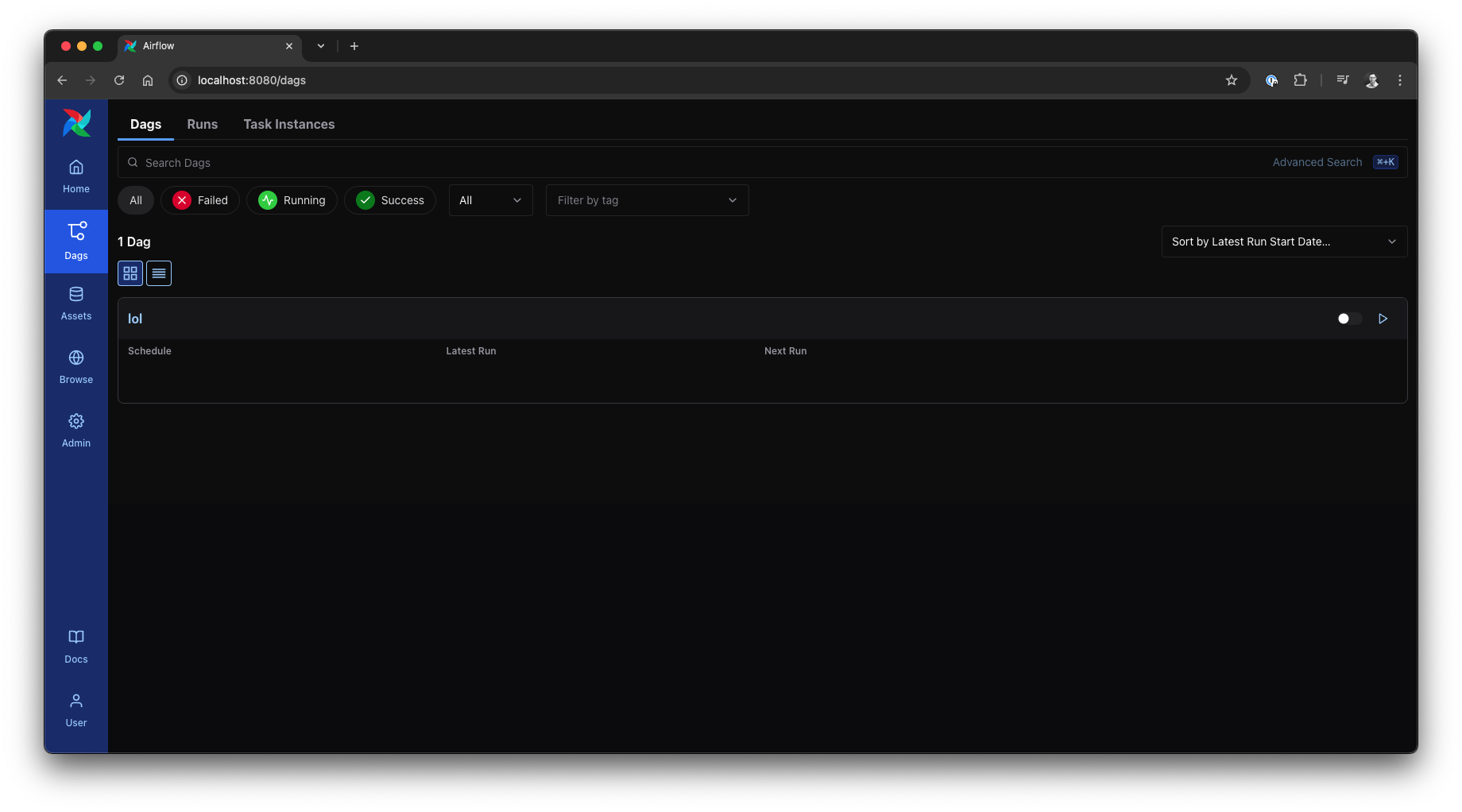Open the Browse section
1462x812 pixels.
point(75,366)
